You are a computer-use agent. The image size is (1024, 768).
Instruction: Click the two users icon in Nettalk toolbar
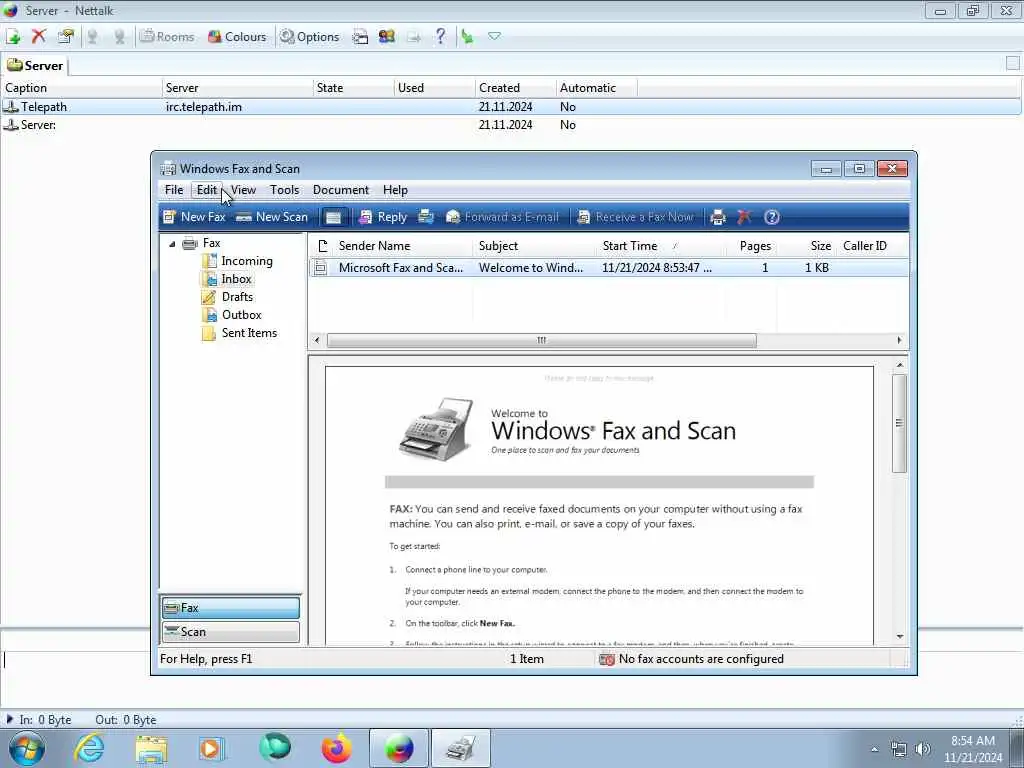click(x=387, y=37)
